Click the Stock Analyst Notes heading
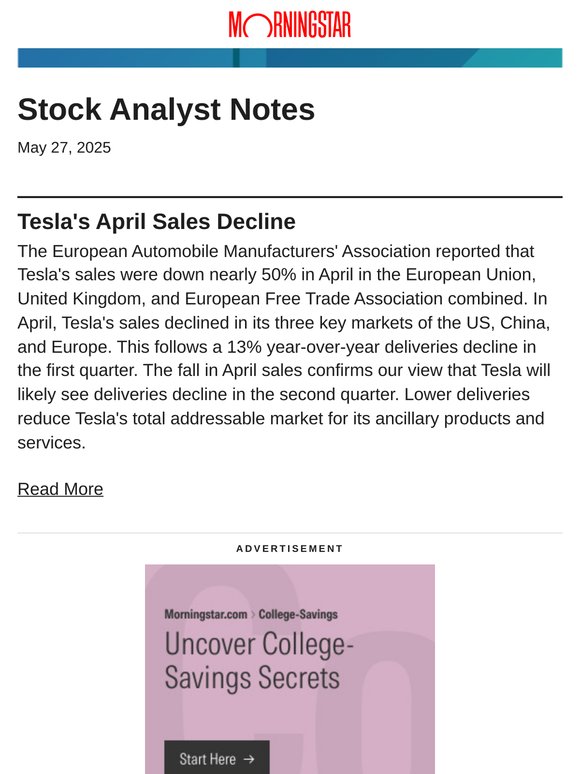Image resolution: width=580 pixels, height=774 pixels. click(x=166, y=109)
